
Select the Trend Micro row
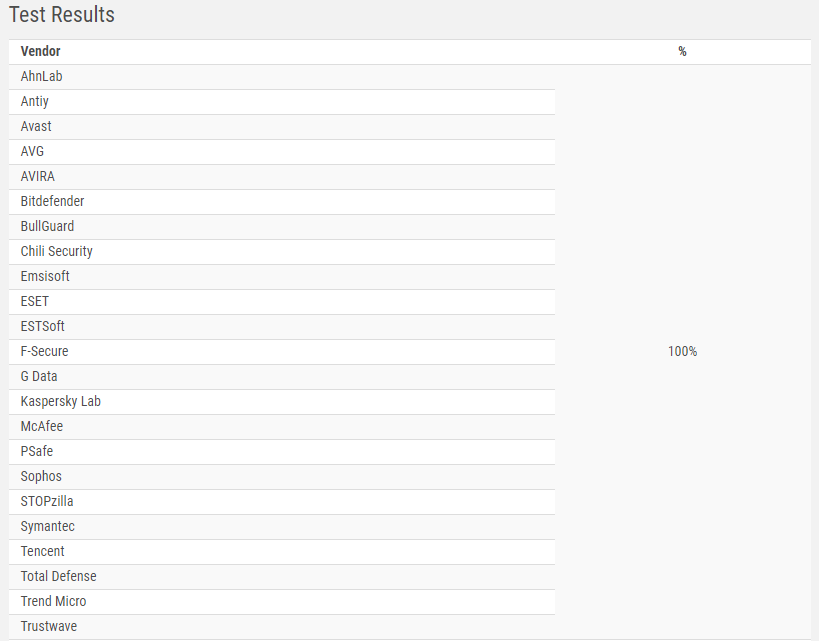click(282, 602)
